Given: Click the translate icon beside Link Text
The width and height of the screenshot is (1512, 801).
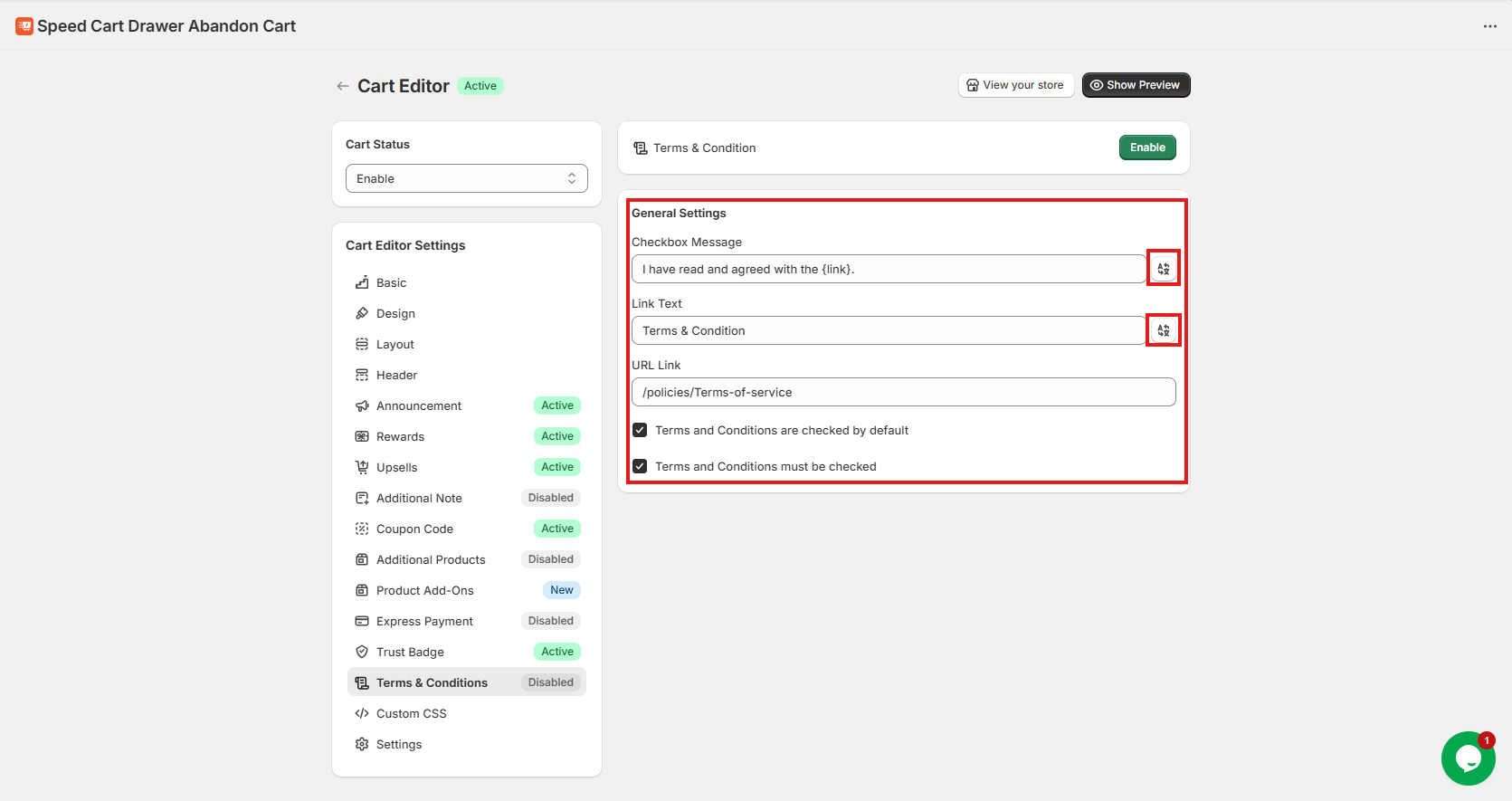Looking at the screenshot, I should 1163,330.
